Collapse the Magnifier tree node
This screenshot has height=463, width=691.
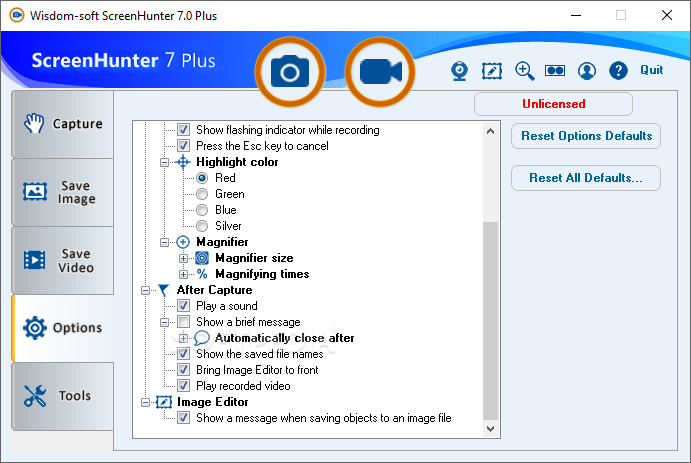[x=164, y=242]
